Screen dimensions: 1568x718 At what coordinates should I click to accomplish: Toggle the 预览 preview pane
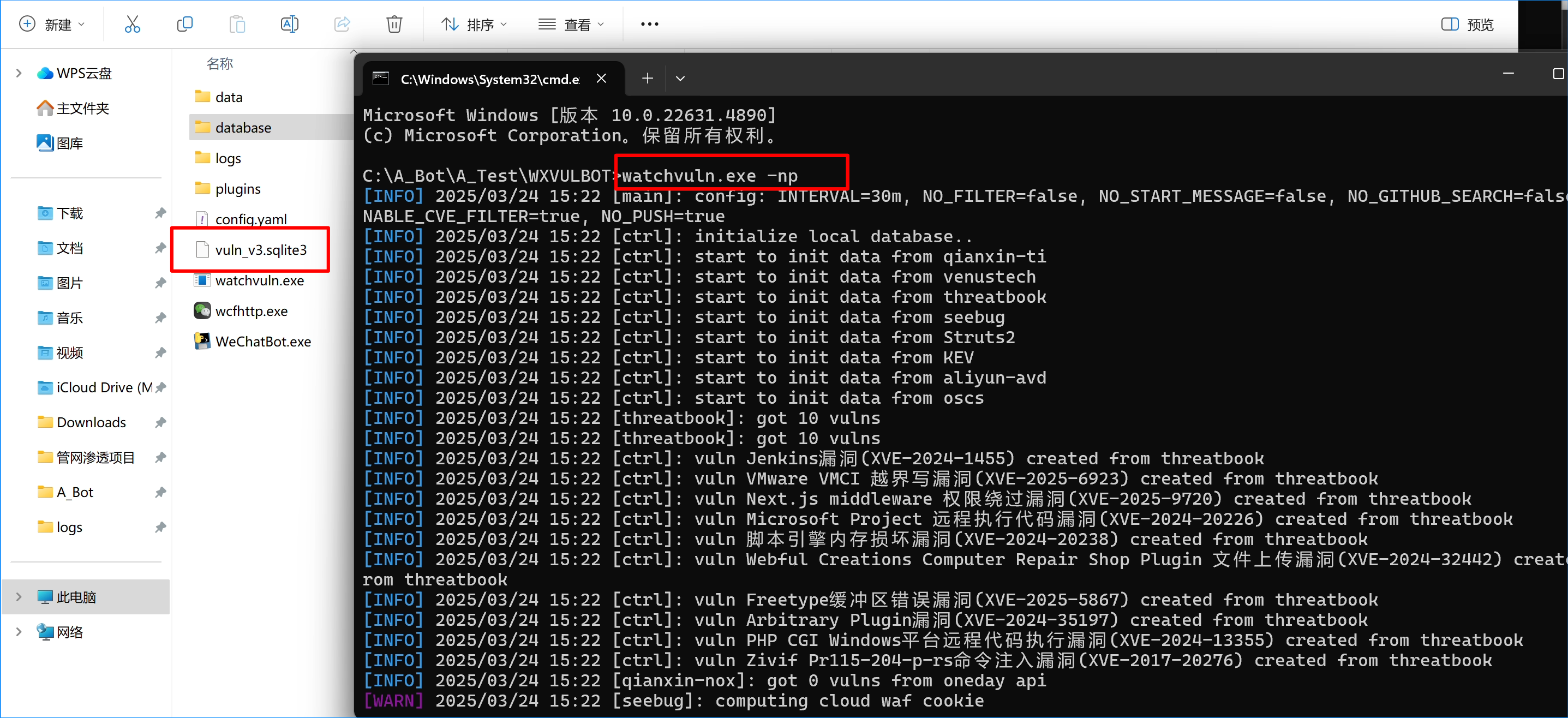point(1467,25)
